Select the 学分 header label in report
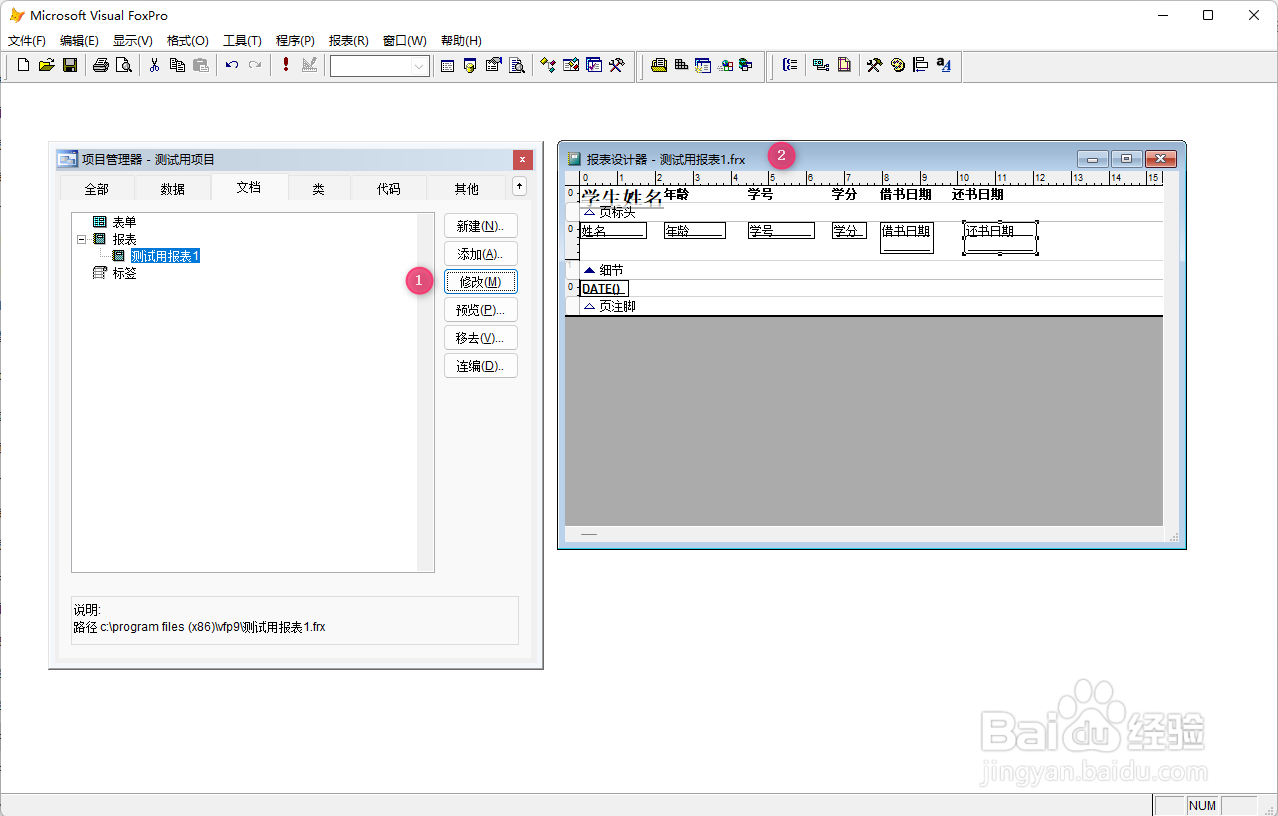 click(845, 194)
